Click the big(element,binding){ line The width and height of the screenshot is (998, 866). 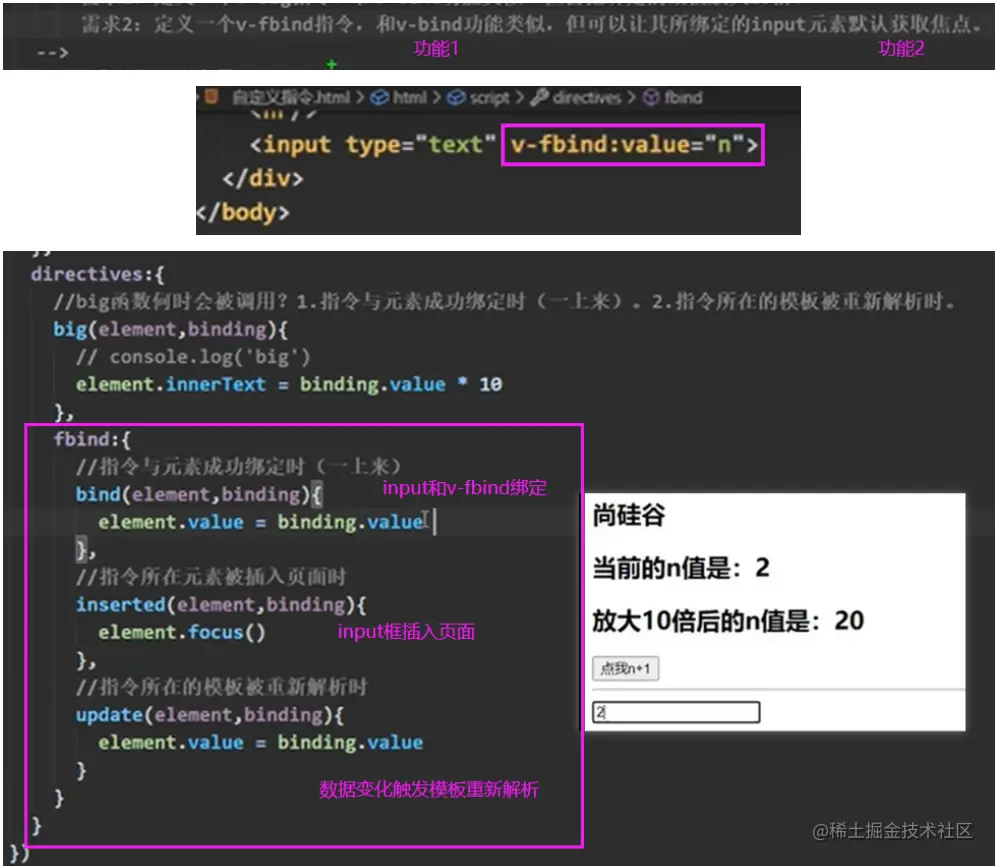point(170,329)
